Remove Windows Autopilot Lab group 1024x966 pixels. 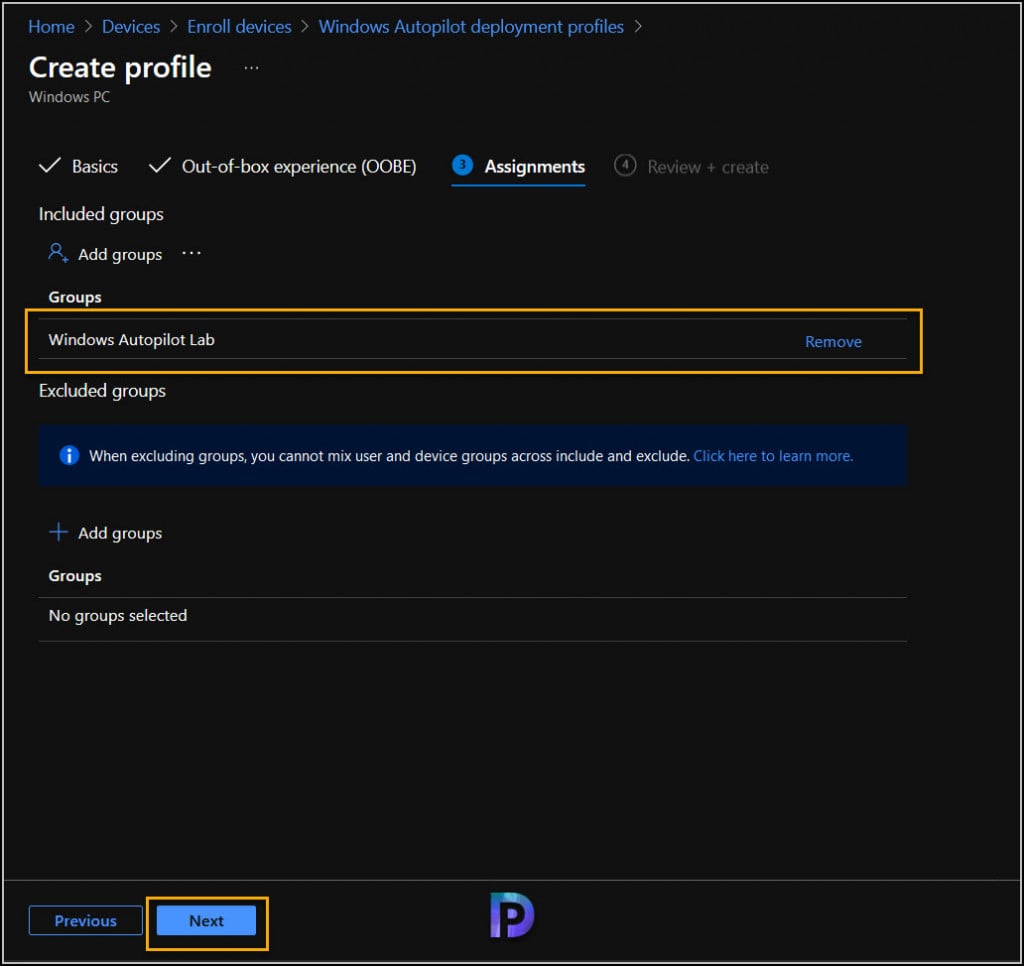(833, 342)
